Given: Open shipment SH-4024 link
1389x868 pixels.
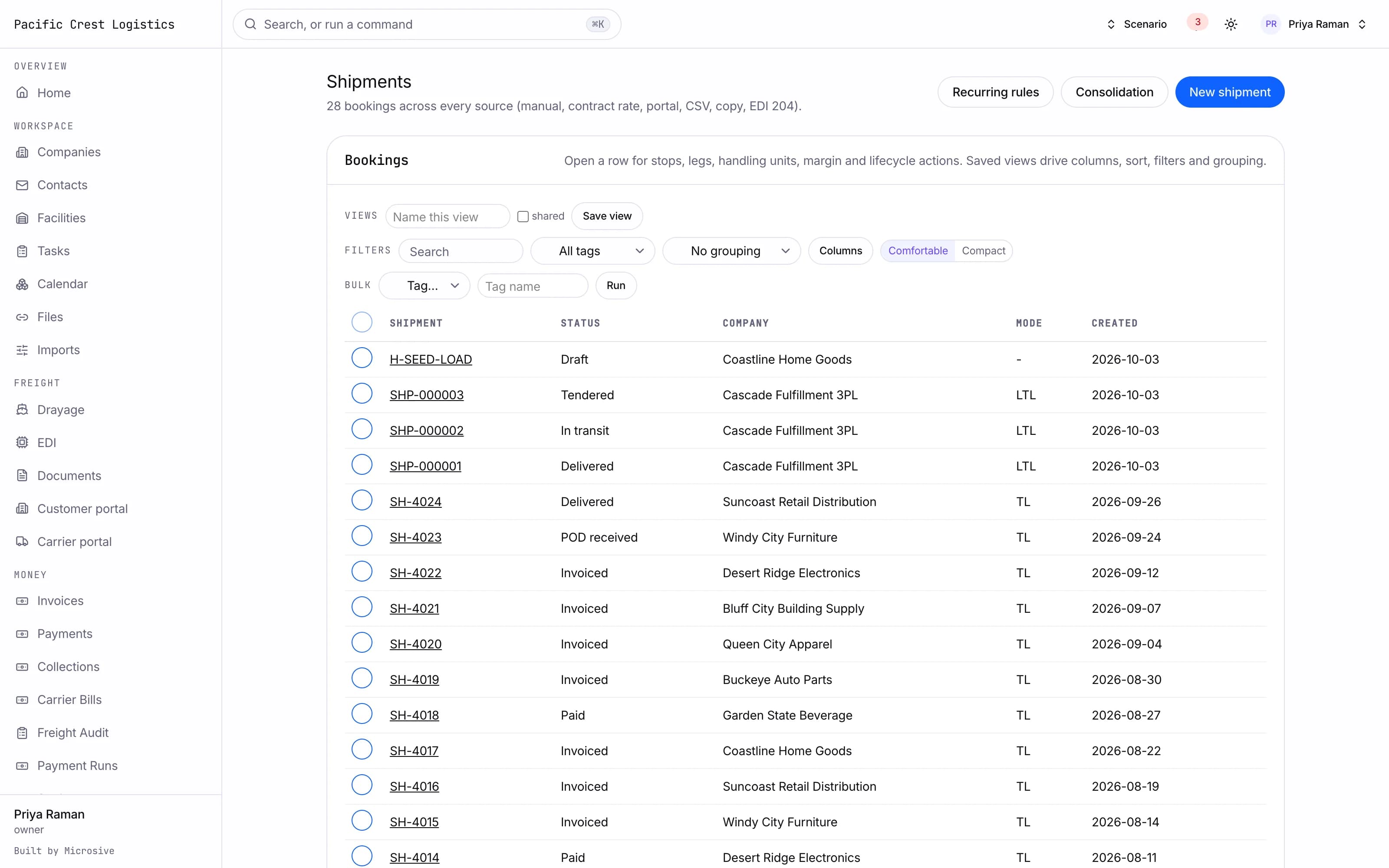Looking at the screenshot, I should 415,502.
